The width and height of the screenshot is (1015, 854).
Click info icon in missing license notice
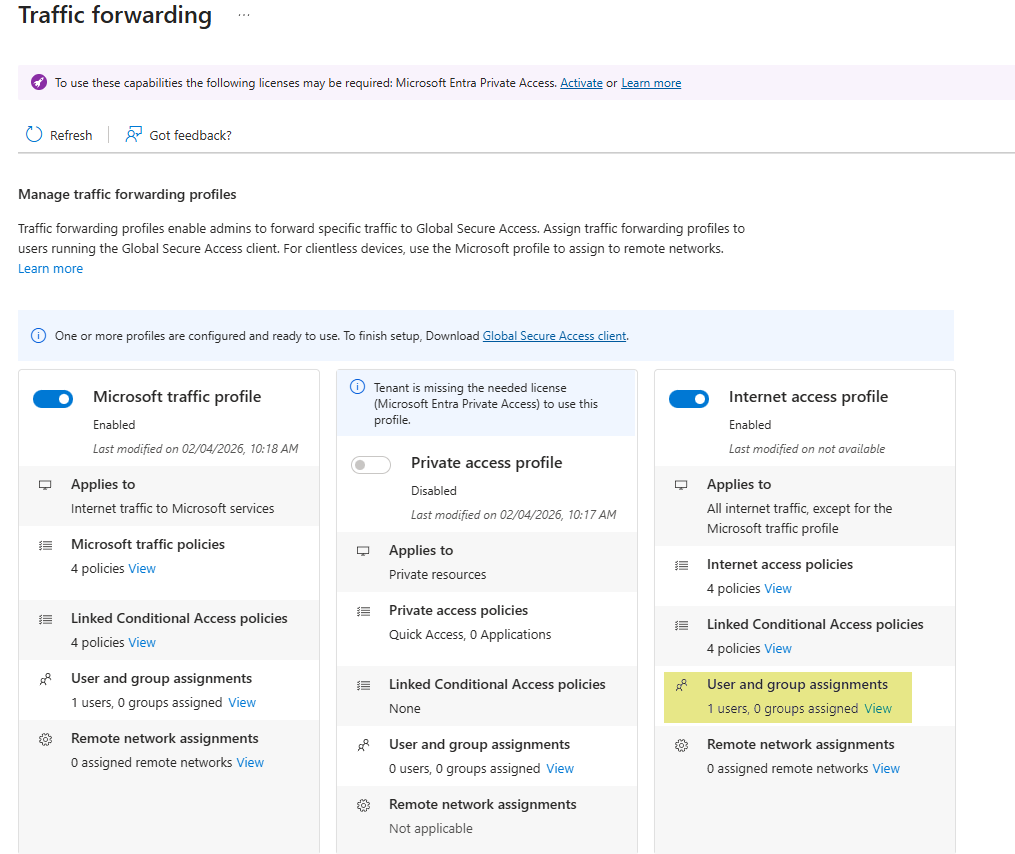357,387
